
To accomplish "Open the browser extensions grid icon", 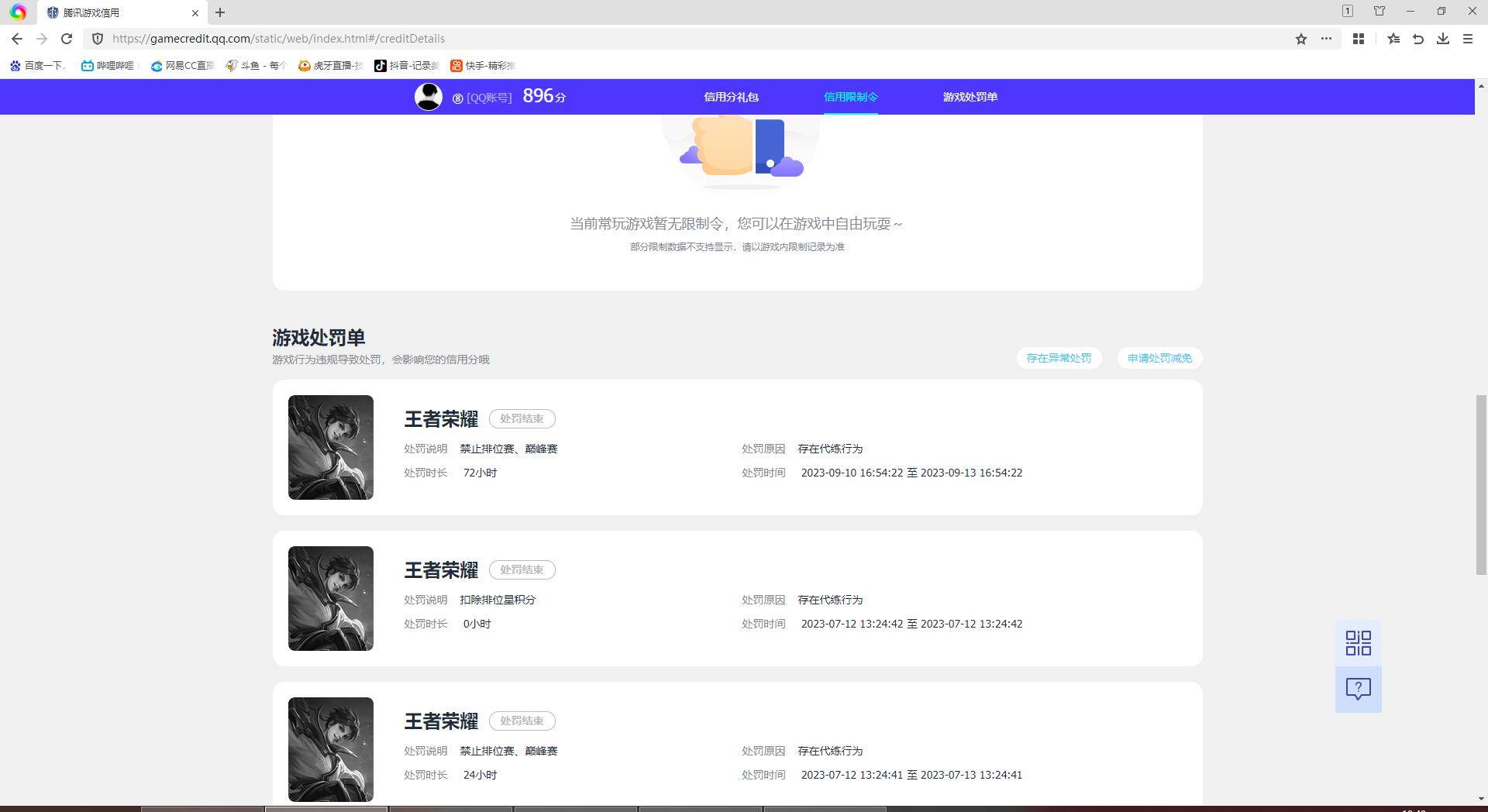I will point(1358,39).
